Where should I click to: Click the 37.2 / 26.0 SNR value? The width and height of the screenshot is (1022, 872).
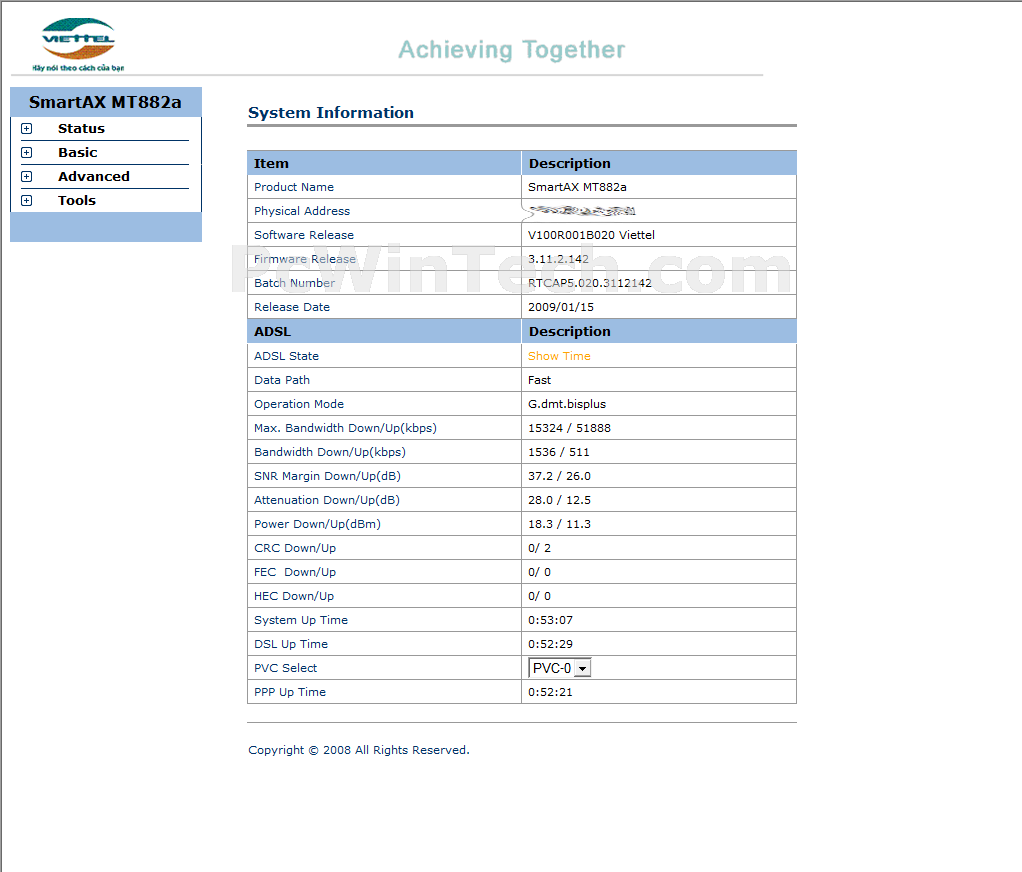click(559, 476)
